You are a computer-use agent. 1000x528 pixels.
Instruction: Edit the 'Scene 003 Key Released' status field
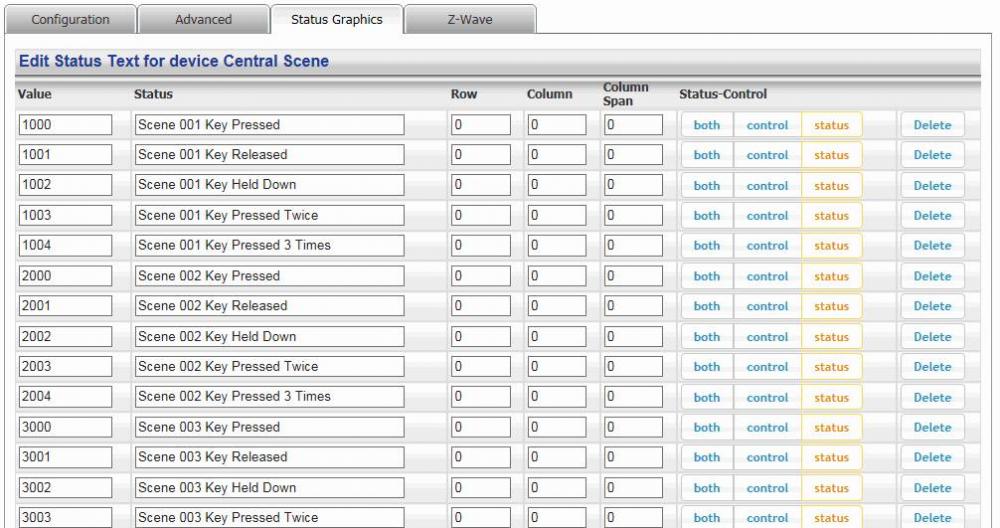click(x=269, y=457)
